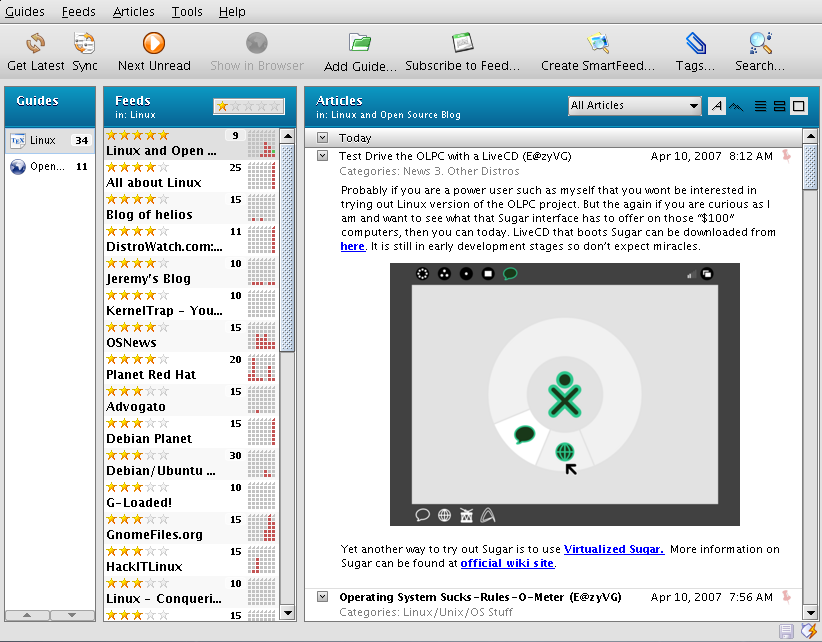Select the Linux - Conqueri... feed
This screenshot has width=822, height=642.
191,591
